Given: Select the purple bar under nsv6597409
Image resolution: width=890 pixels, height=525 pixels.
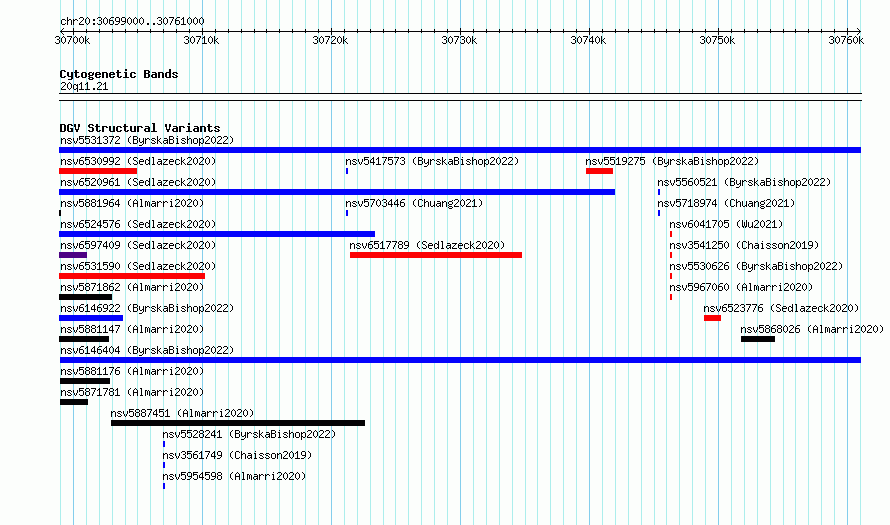Looking at the screenshot, I should pos(73,255).
